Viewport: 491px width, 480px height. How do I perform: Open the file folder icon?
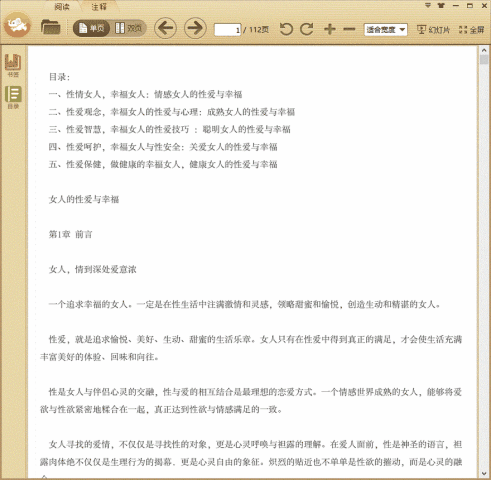tap(50, 27)
